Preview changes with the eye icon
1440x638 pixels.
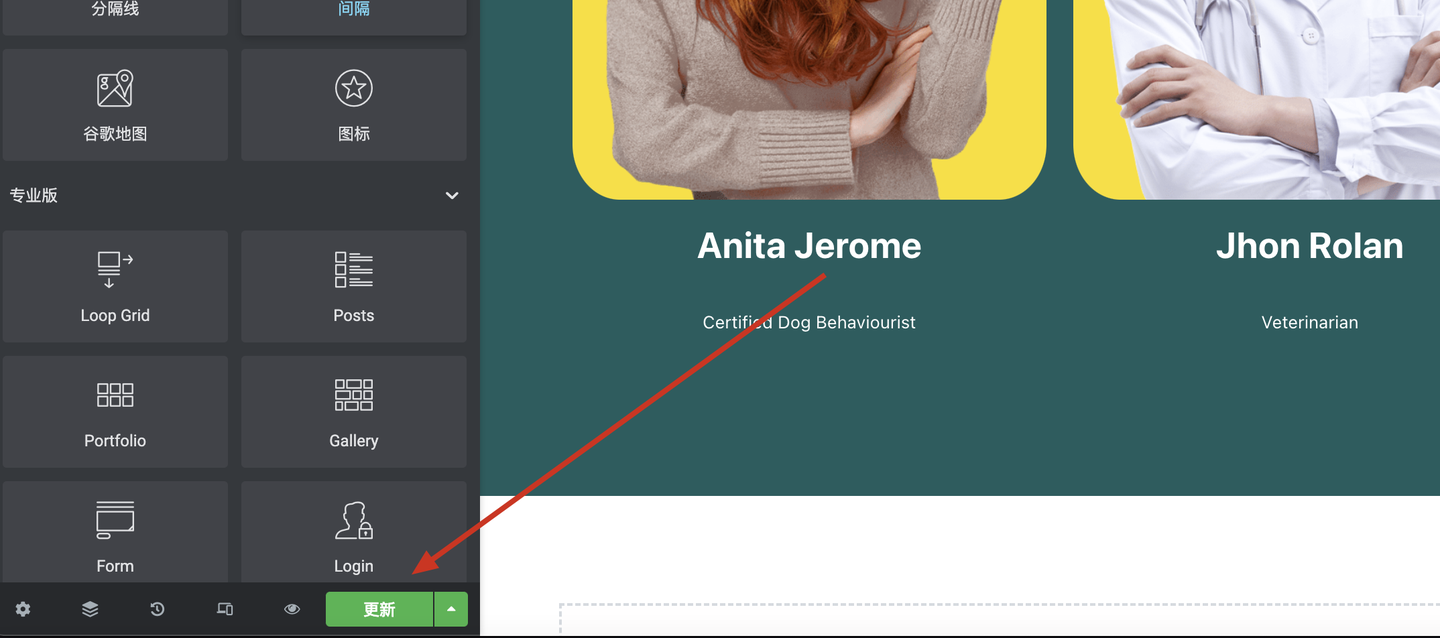292,609
